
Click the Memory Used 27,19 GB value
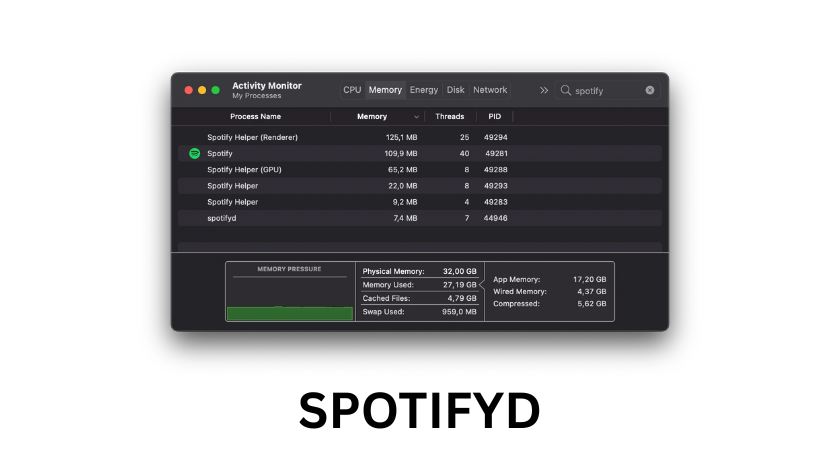pos(460,285)
